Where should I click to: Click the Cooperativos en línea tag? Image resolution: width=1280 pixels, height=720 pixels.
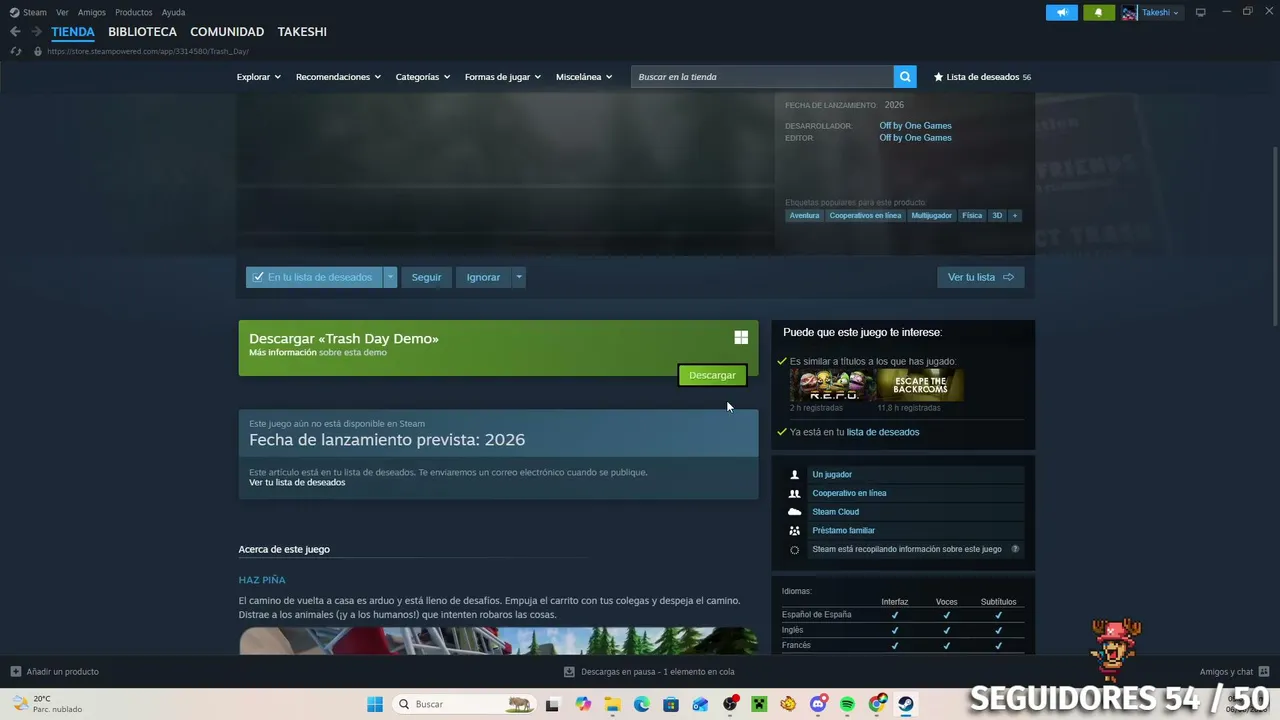coord(865,216)
